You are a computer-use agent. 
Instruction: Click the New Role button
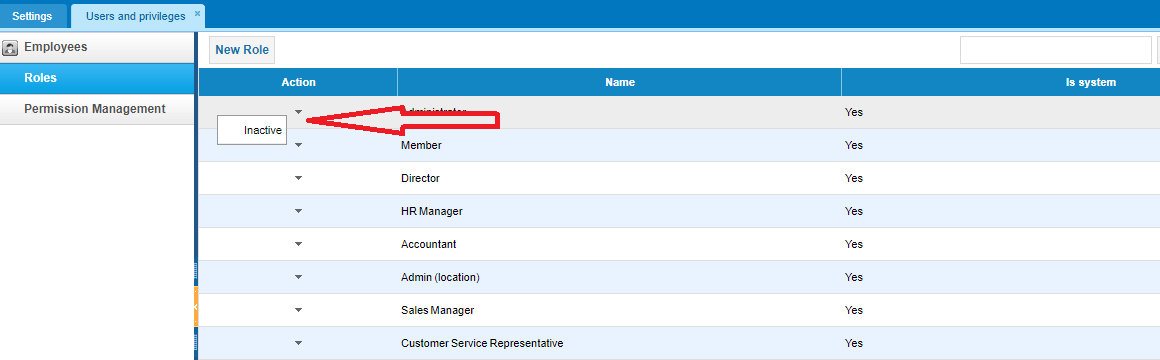[242, 50]
